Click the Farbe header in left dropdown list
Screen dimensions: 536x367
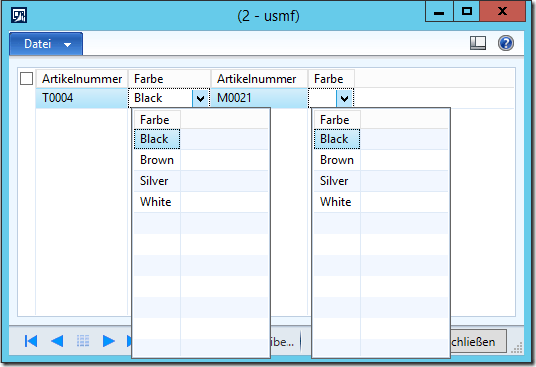[x=157, y=120]
